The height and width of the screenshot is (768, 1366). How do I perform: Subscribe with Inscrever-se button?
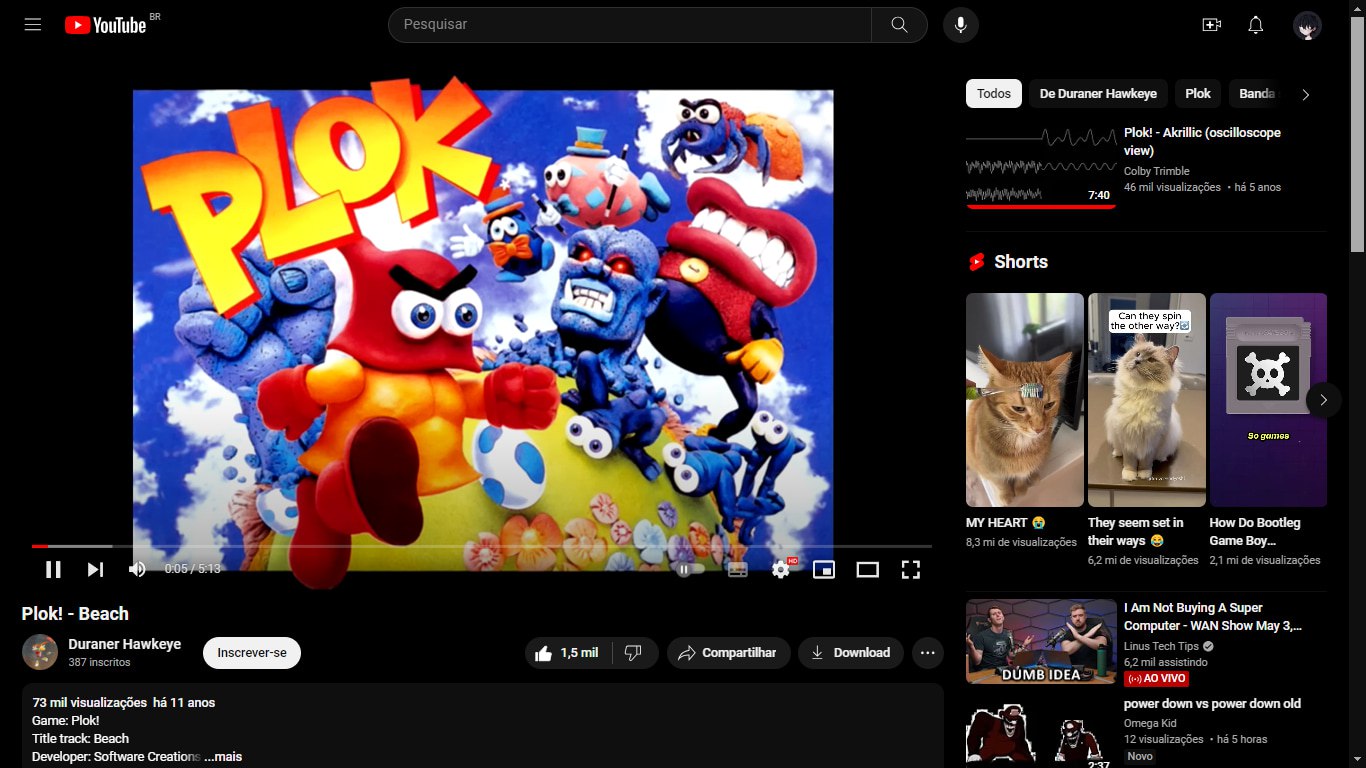pos(252,653)
